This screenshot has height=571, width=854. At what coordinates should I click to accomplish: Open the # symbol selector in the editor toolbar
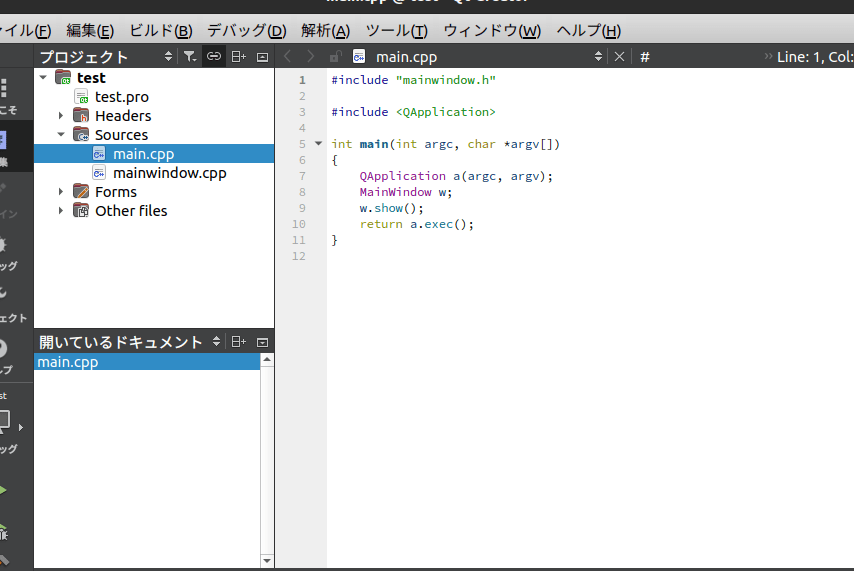coord(645,57)
